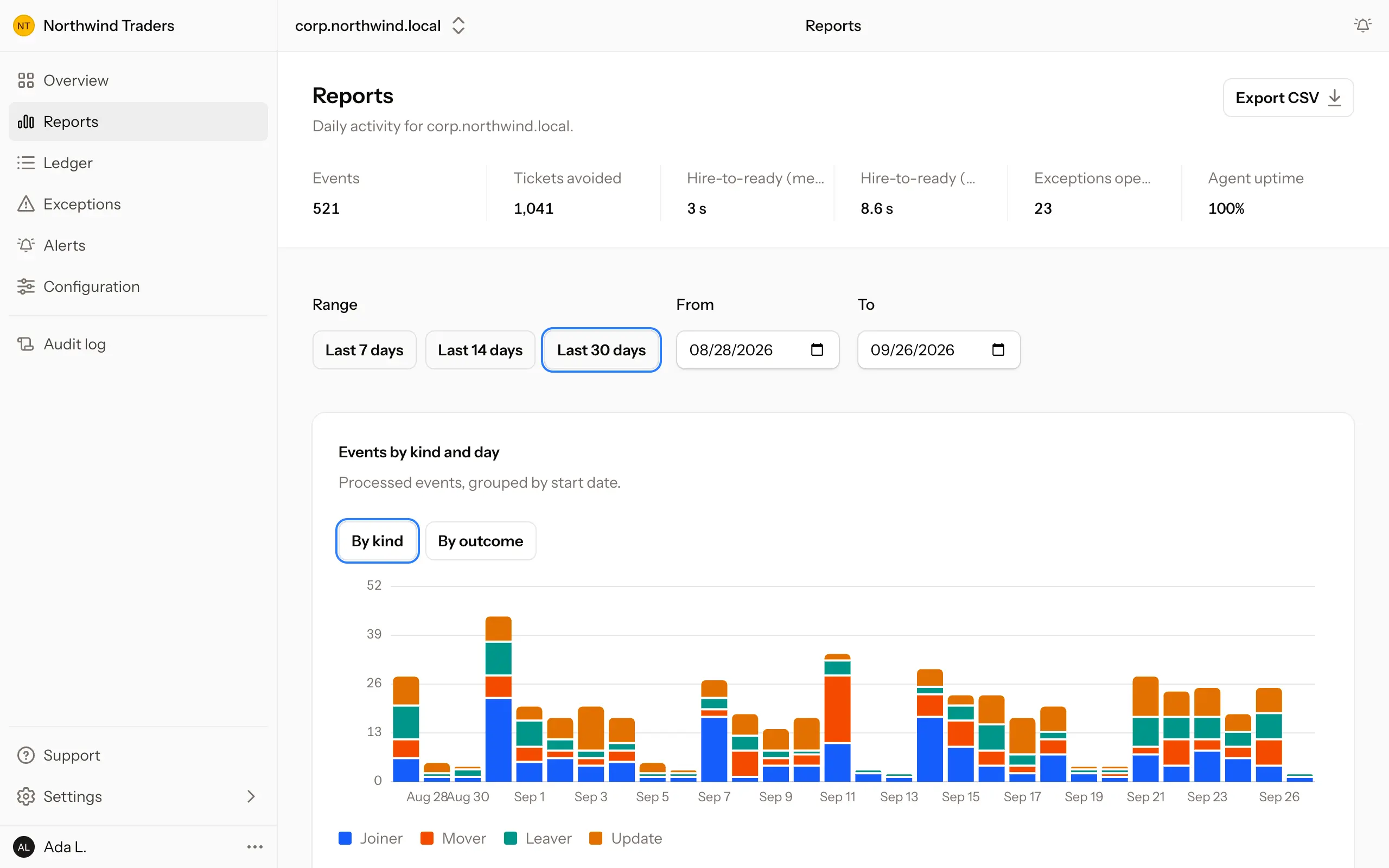The image size is (1389, 868).
Task: Click the Configuration sliders icon
Action: (26, 286)
